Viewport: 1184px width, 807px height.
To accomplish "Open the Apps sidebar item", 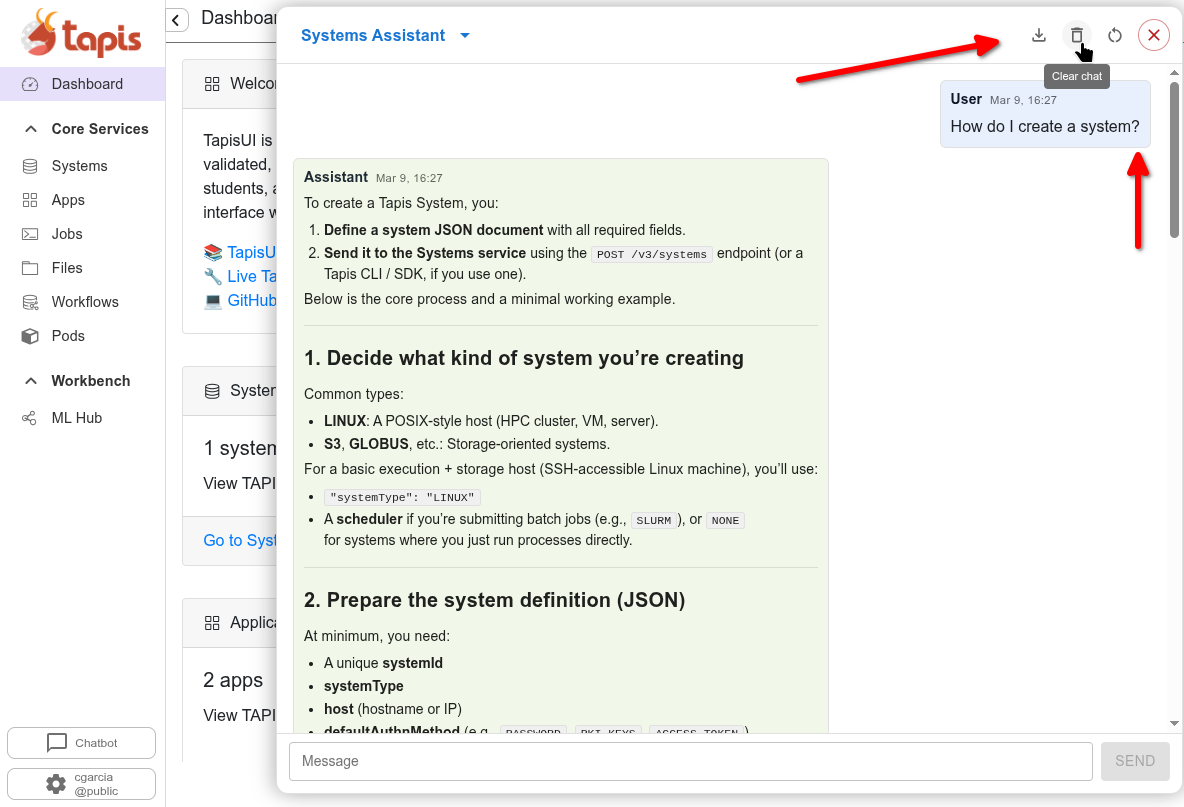I will [x=68, y=200].
